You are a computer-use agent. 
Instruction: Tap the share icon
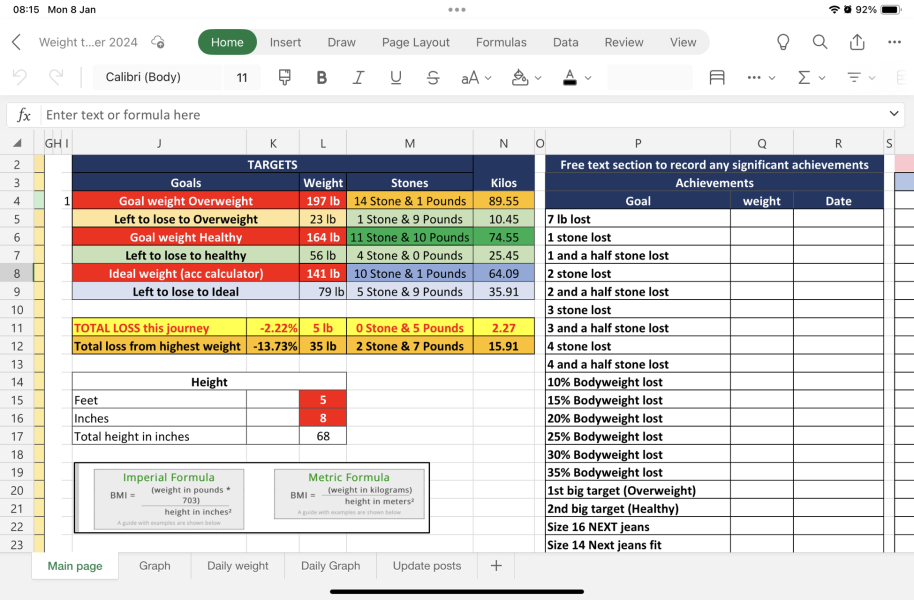857,42
